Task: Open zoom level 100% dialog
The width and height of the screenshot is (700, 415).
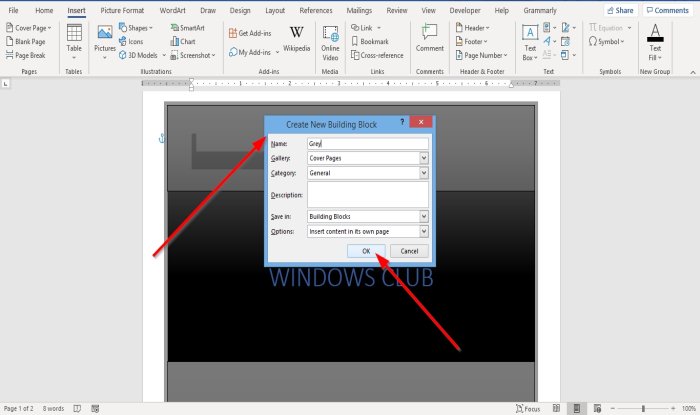Action: click(x=688, y=408)
